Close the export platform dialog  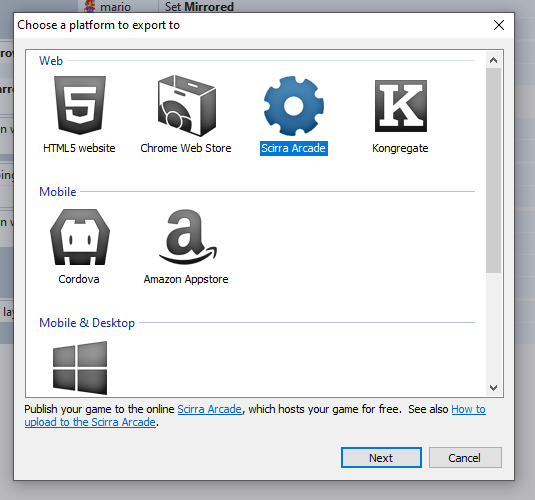click(x=498, y=25)
